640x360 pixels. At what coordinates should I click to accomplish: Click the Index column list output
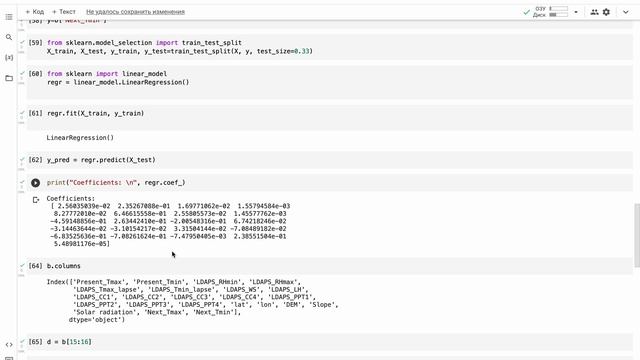coord(192,301)
